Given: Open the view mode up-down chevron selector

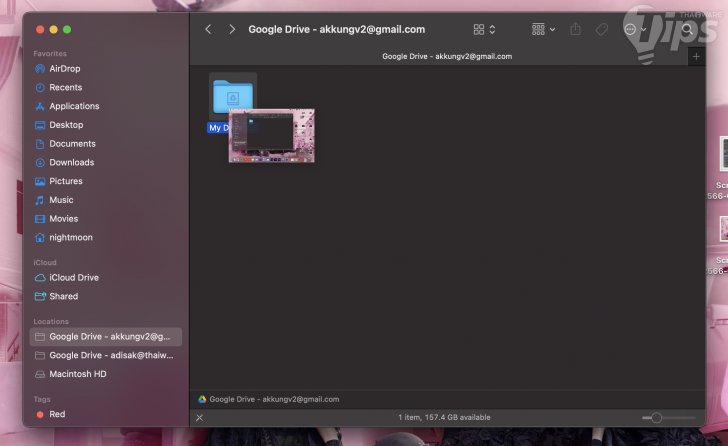Looking at the screenshot, I should pos(492,29).
